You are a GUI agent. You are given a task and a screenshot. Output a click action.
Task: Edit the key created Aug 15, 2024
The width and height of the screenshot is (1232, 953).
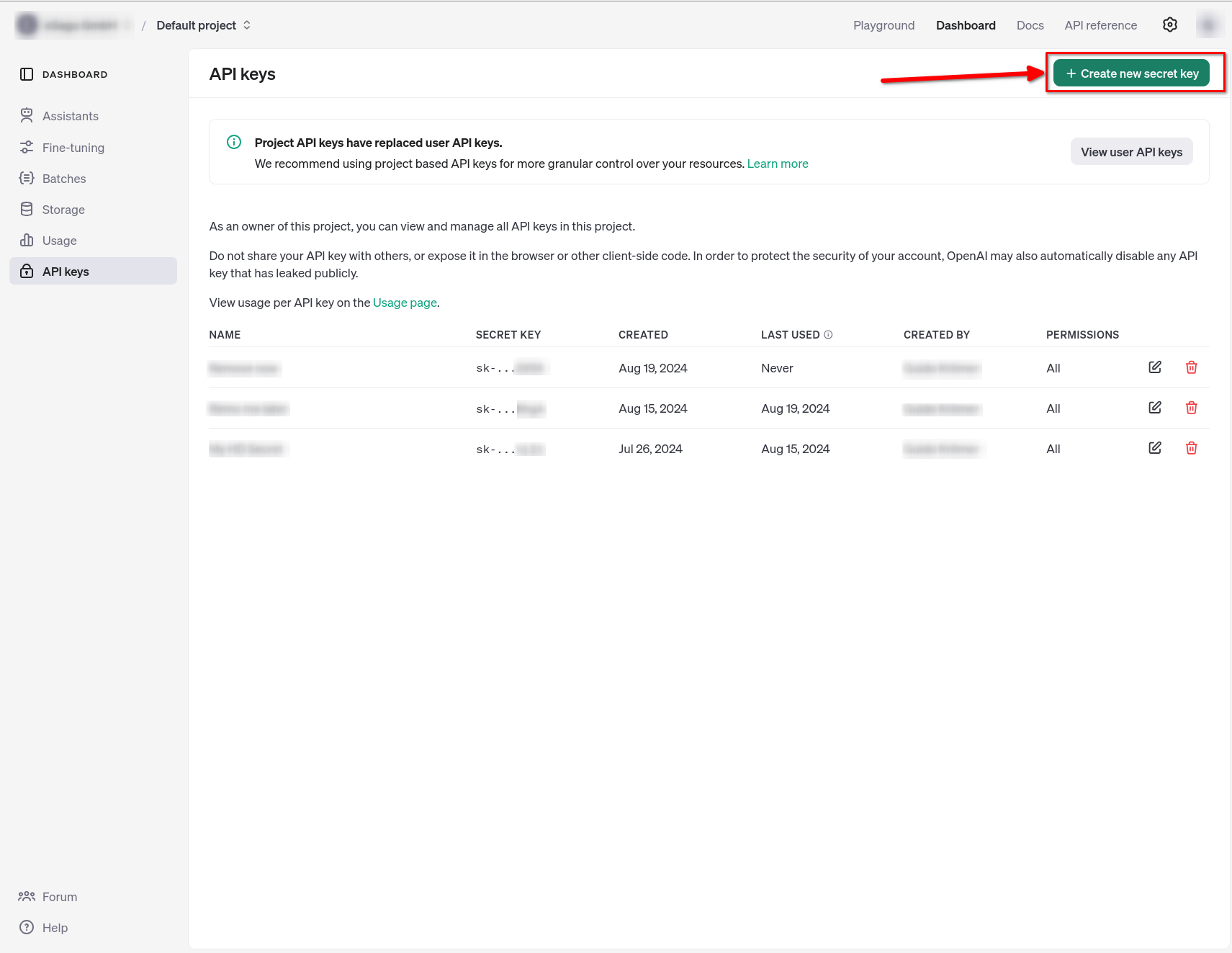tap(1154, 408)
